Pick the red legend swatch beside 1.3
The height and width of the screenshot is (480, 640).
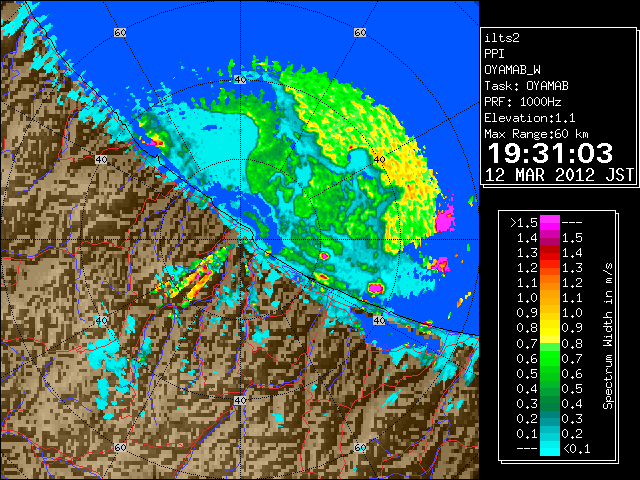click(x=550, y=253)
